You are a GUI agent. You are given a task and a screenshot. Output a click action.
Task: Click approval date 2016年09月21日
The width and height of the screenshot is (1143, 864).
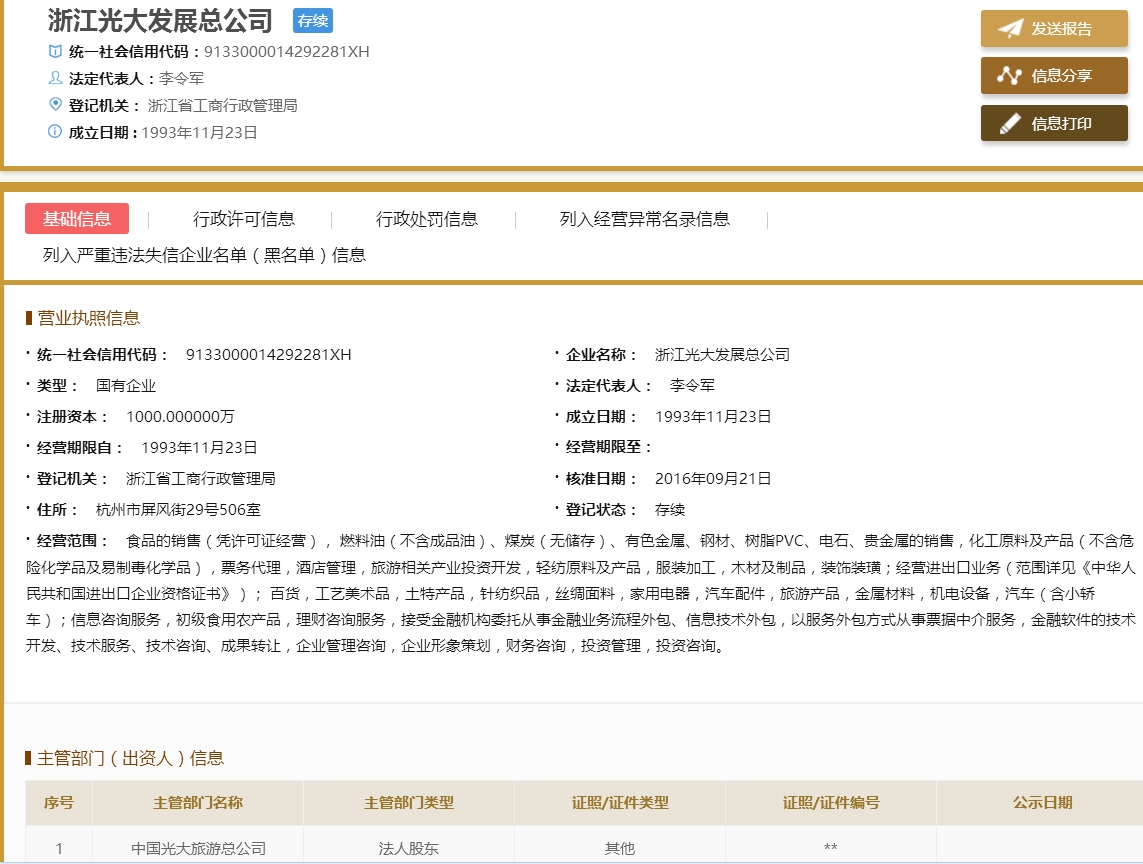713,478
